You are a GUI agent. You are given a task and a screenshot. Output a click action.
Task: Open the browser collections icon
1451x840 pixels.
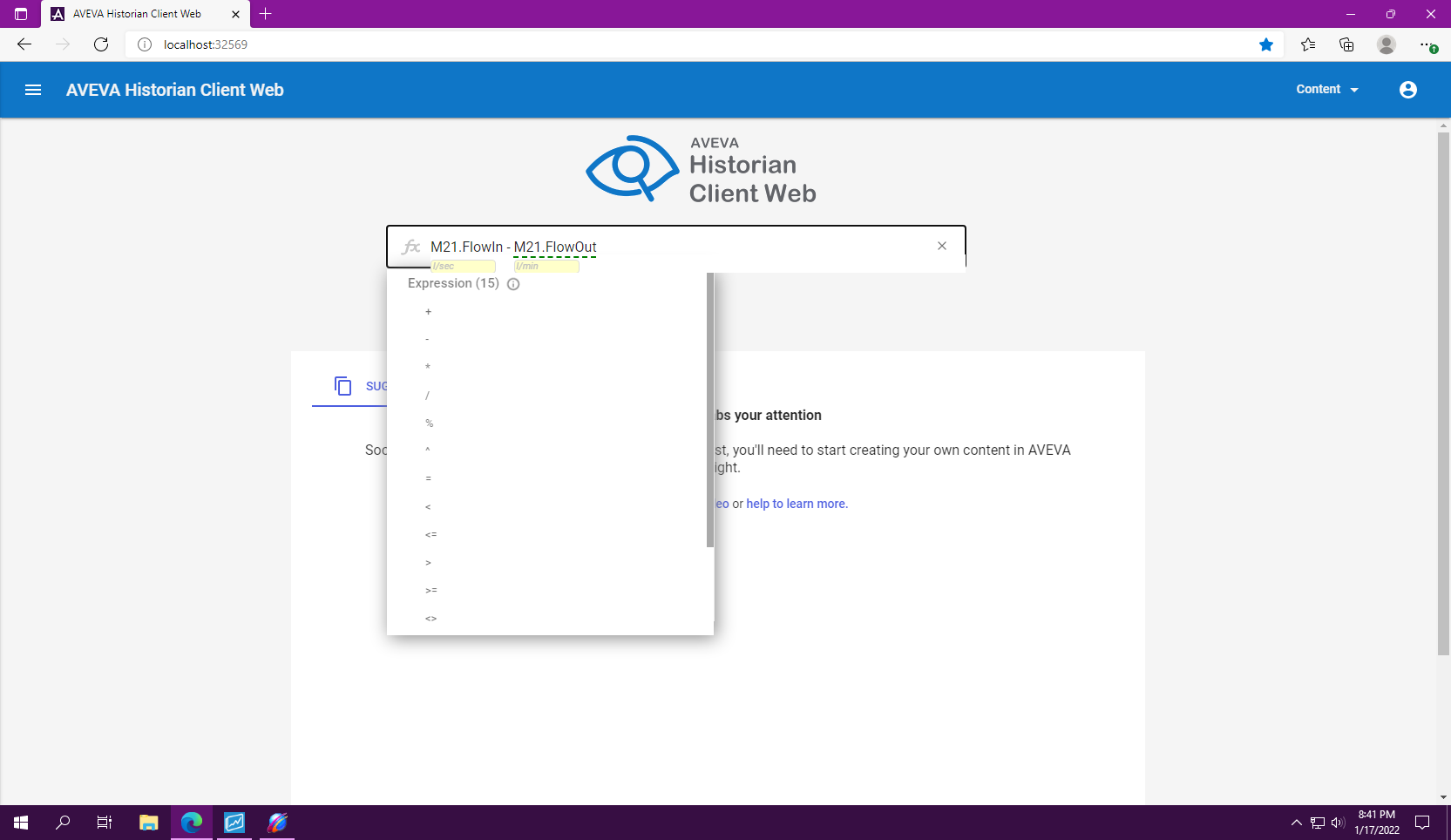point(1346,44)
